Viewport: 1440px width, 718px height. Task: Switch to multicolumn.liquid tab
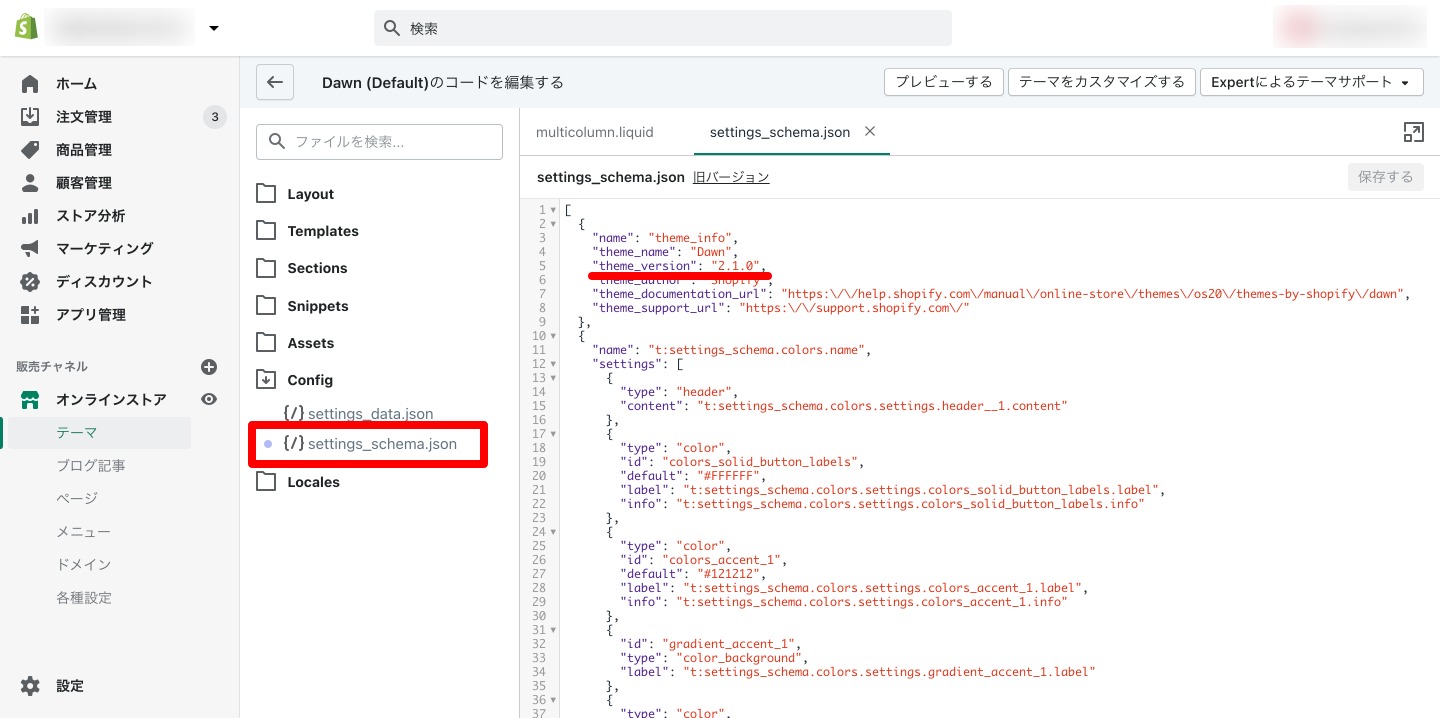[595, 132]
